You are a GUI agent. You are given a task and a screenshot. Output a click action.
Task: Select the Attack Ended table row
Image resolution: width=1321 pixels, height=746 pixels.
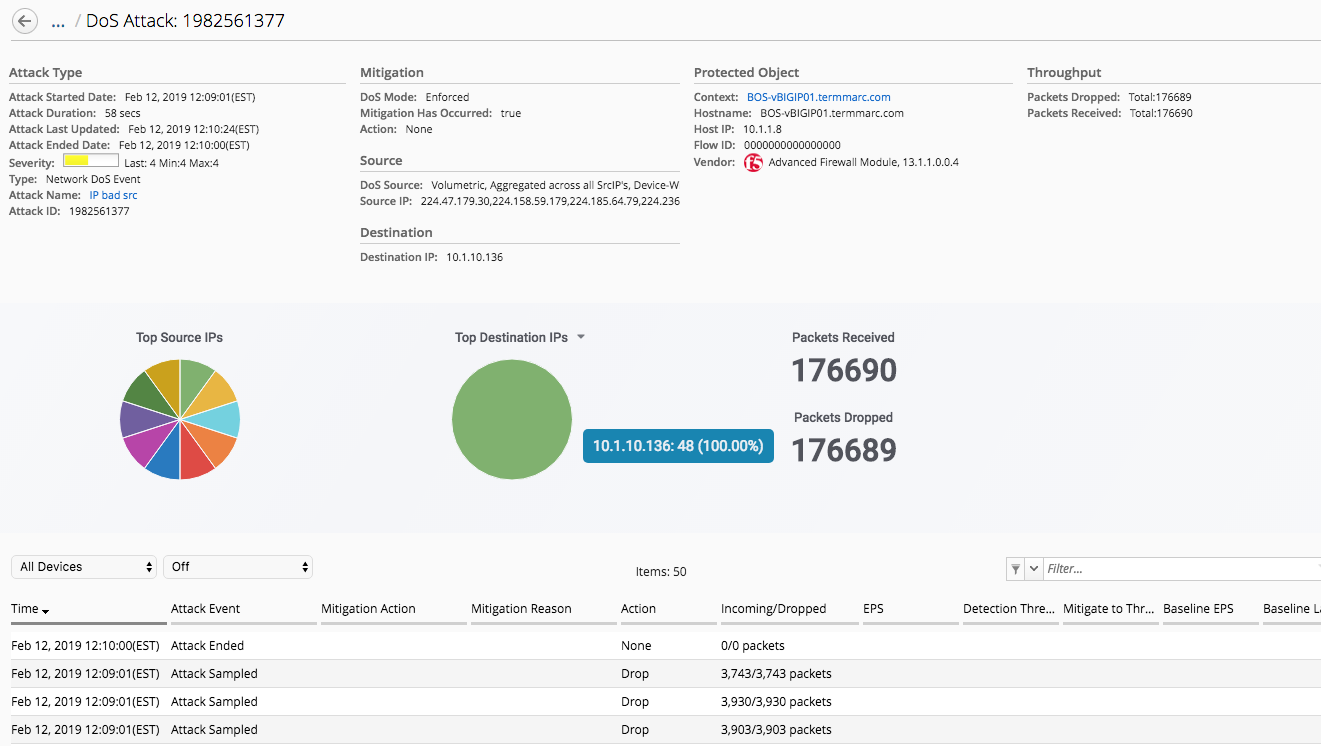click(x=400, y=645)
